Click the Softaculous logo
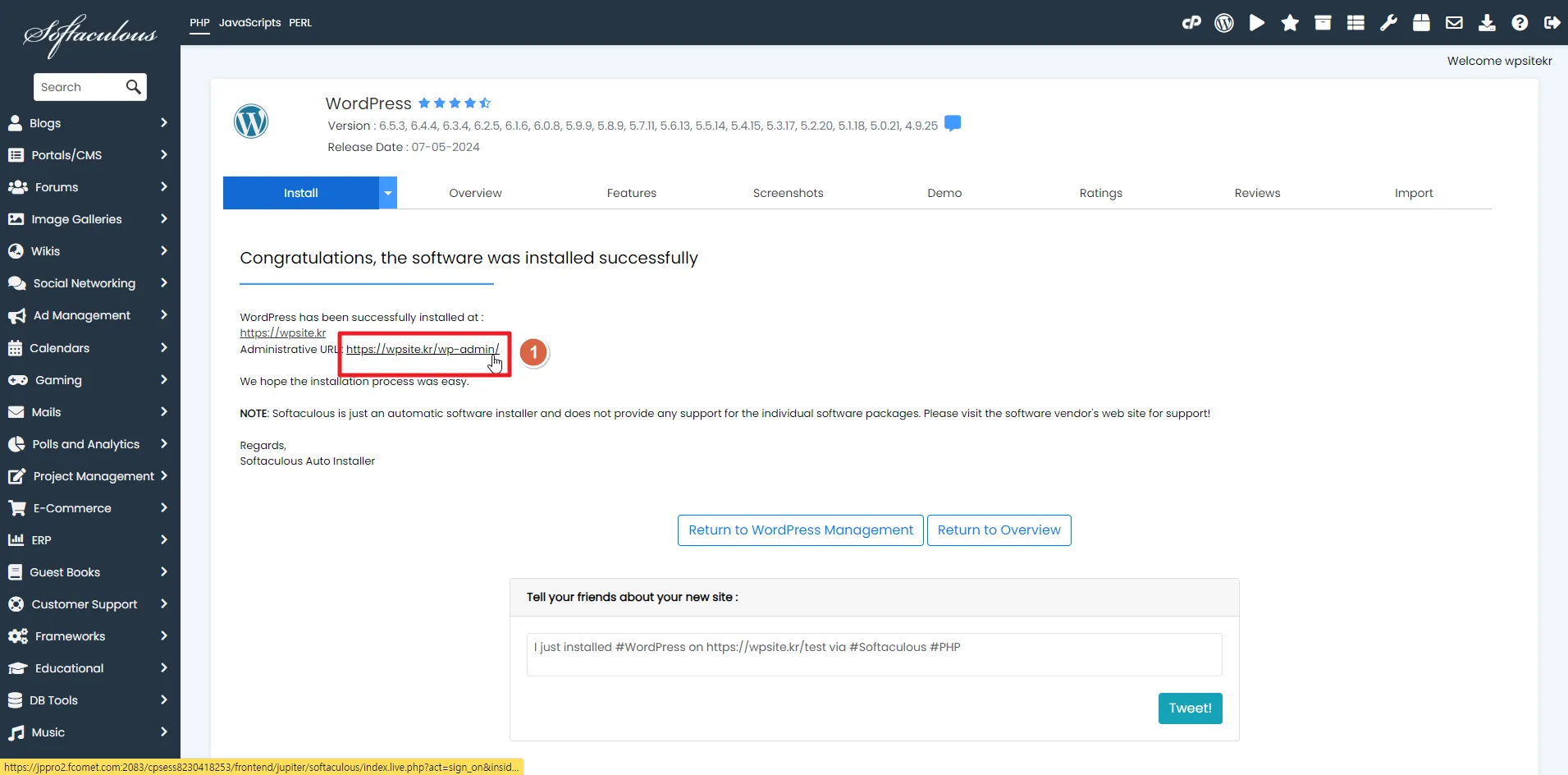The width and height of the screenshot is (1568, 775). click(90, 34)
